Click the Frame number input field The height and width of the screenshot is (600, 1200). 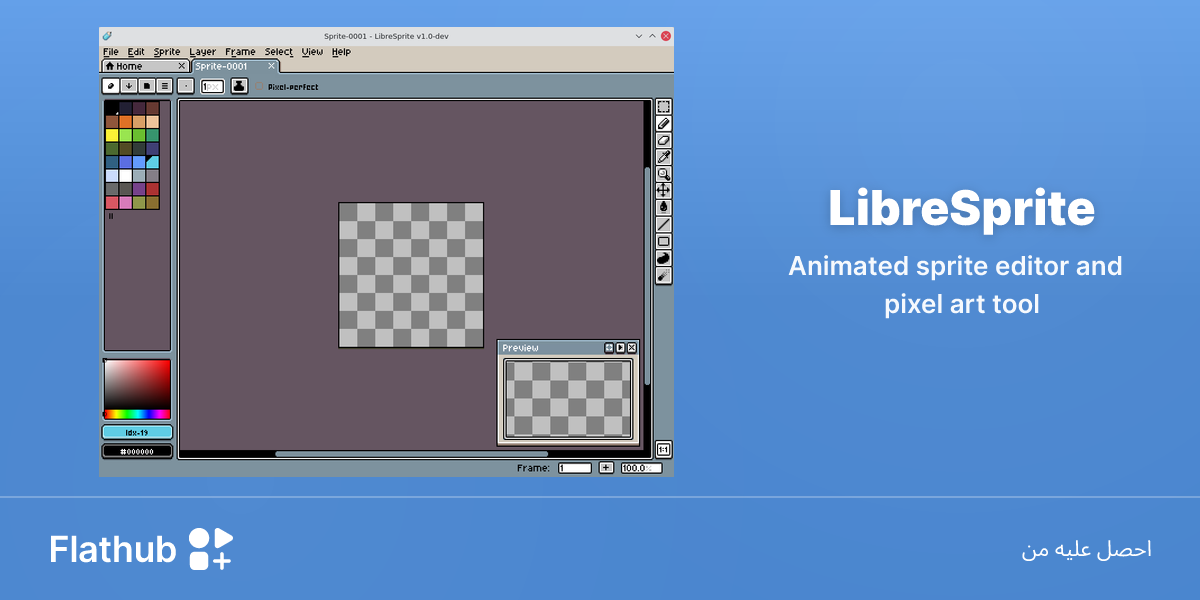click(575, 468)
